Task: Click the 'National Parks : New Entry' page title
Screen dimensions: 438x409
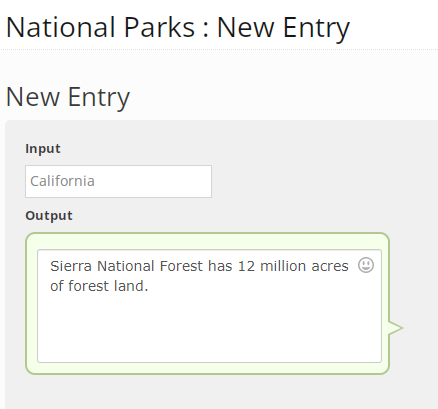Action: pos(178,28)
